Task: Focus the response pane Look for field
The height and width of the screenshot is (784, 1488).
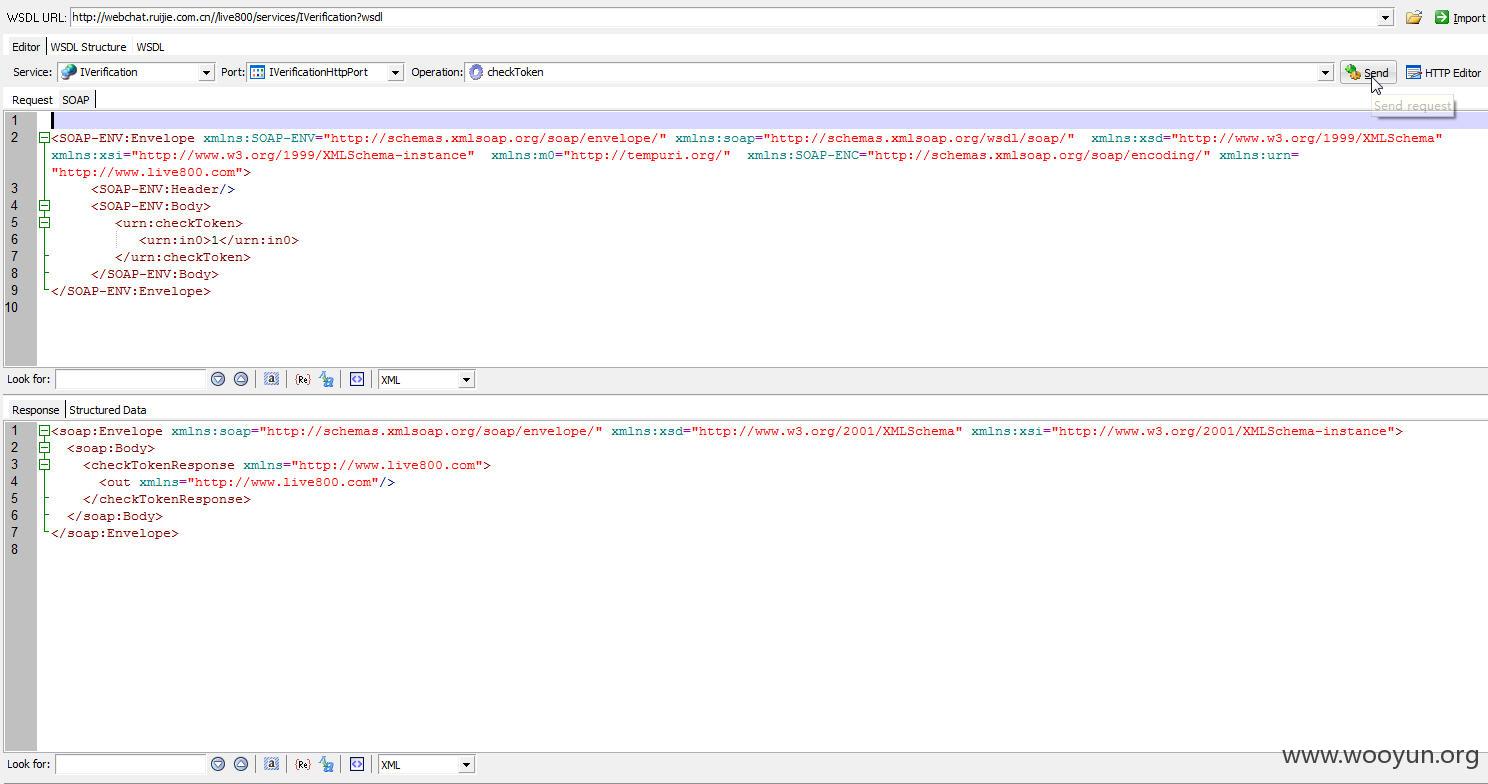Action: click(x=131, y=765)
